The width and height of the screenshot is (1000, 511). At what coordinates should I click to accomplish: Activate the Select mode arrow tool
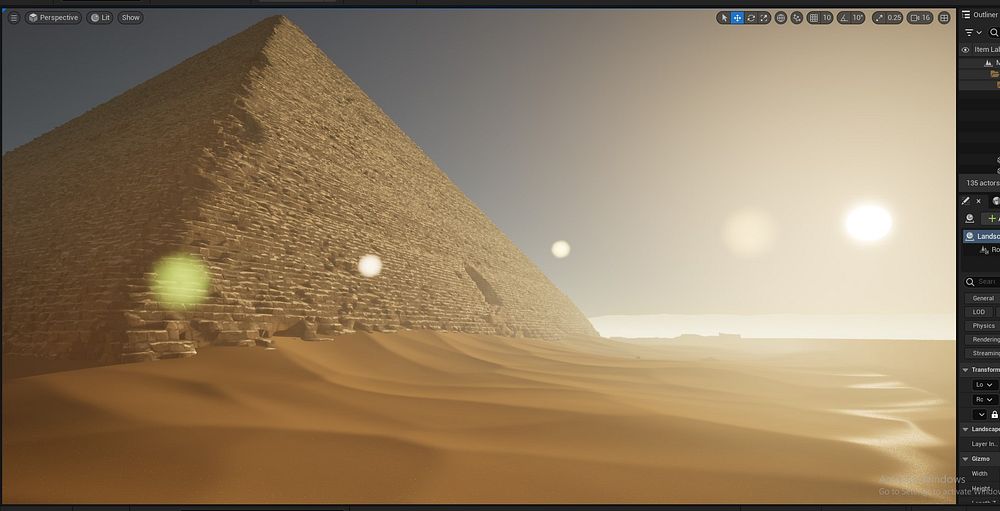point(723,18)
